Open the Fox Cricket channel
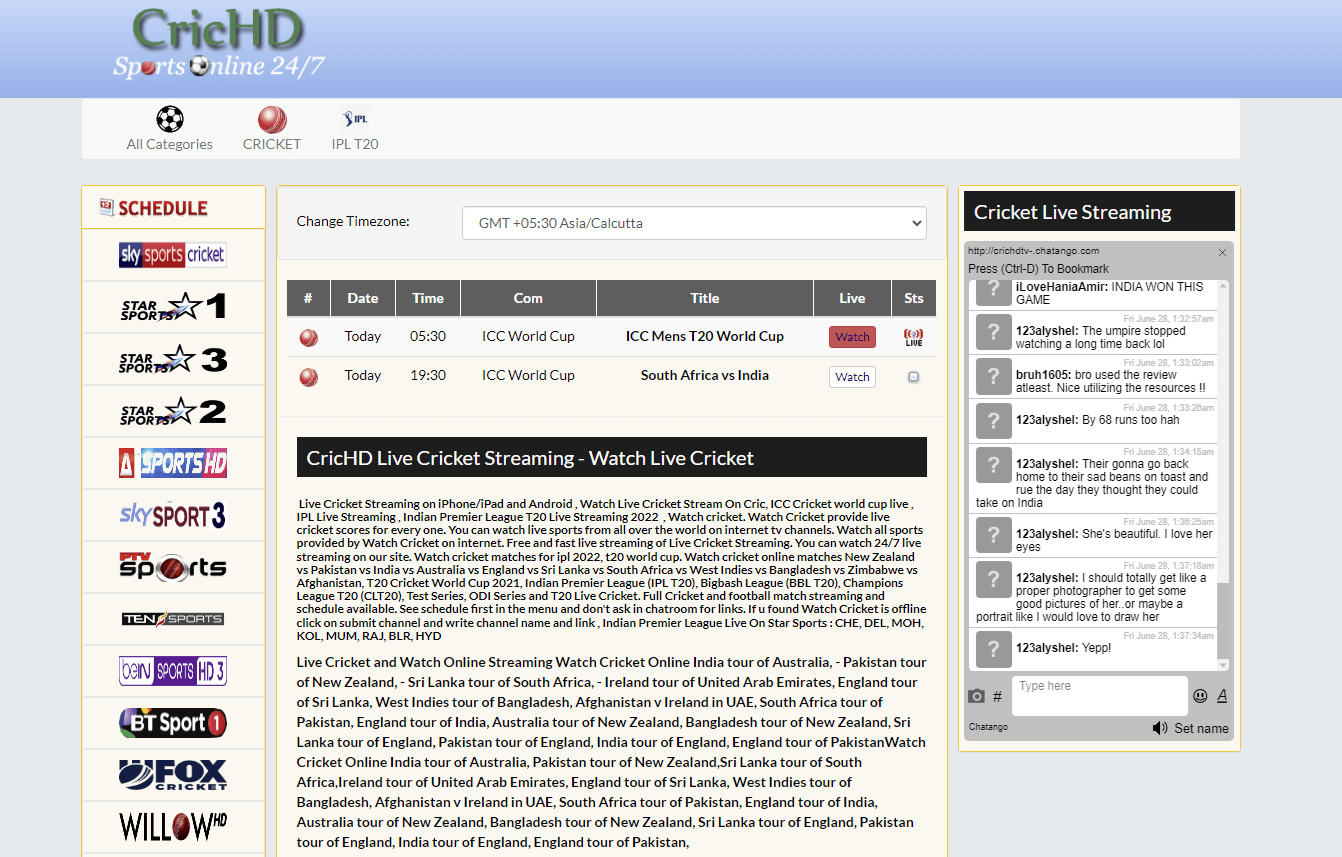 pos(172,775)
